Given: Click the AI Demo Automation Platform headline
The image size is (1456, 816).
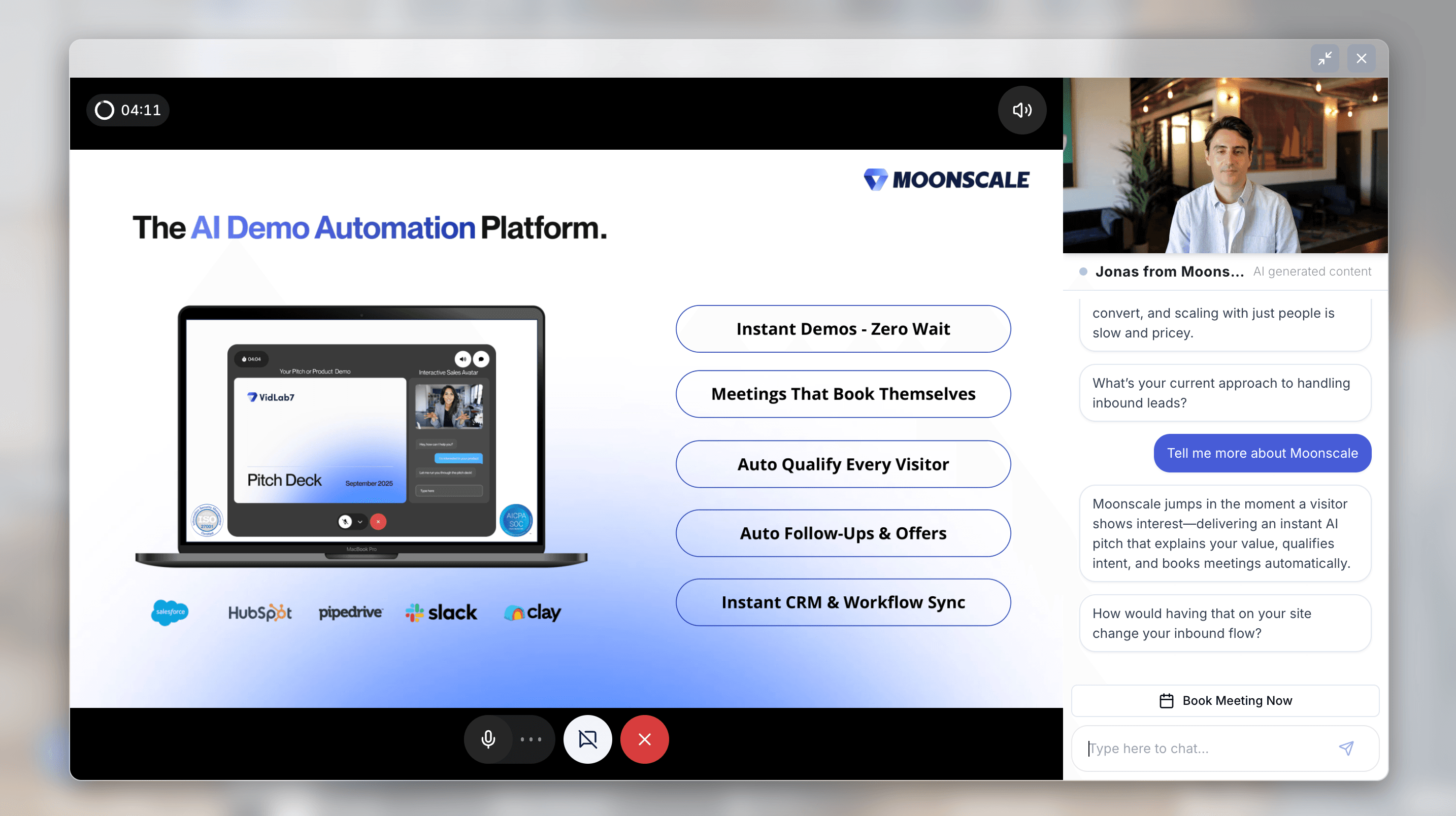Looking at the screenshot, I should 370,228.
